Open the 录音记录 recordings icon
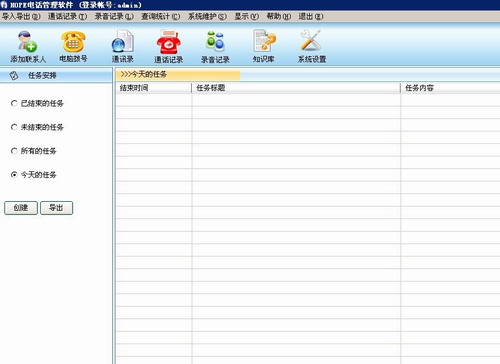Image resolution: width=500 pixels, height=364 pixels. [x=215, y=42]
